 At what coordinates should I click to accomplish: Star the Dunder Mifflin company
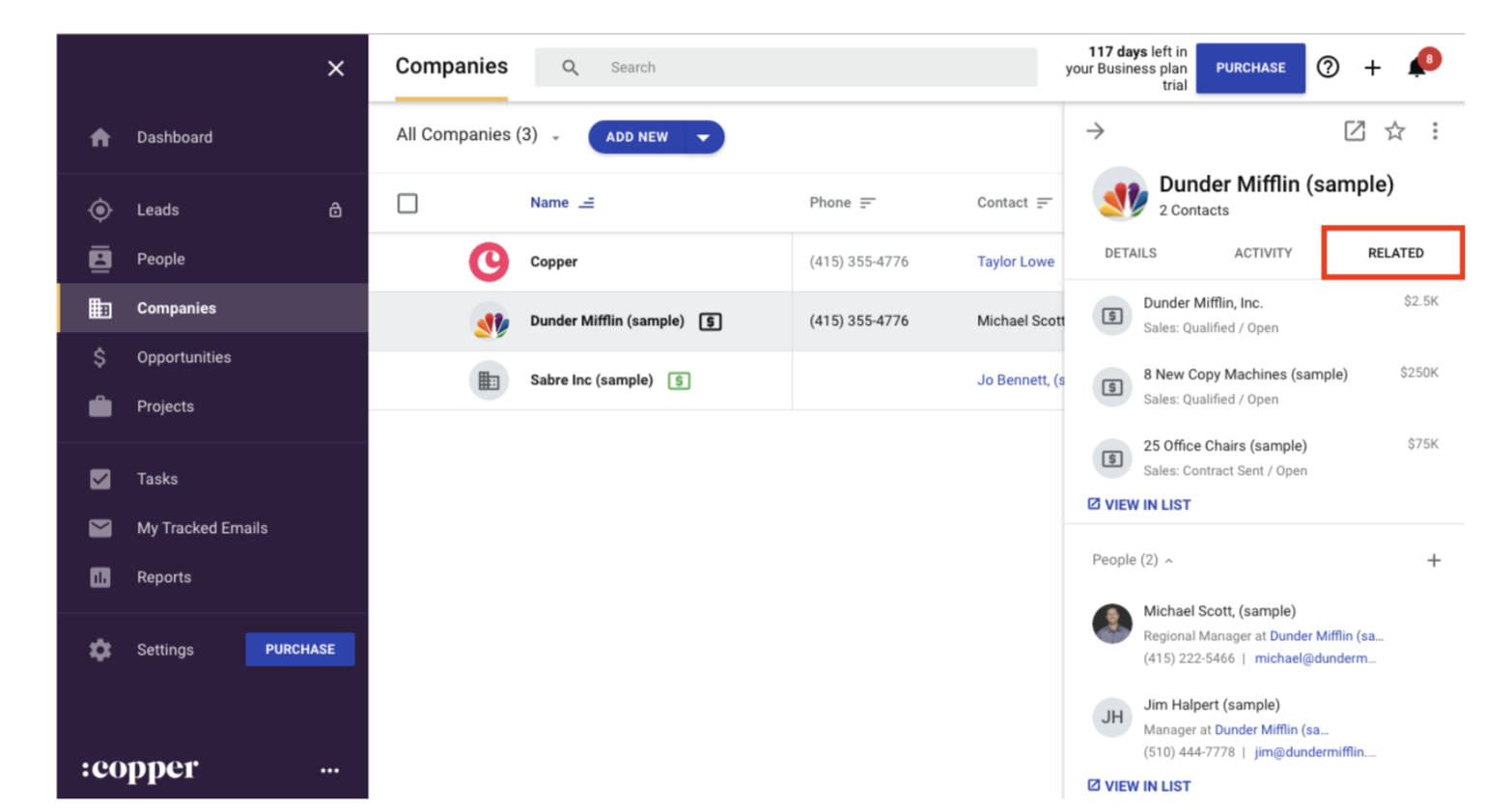point(1395,130)
